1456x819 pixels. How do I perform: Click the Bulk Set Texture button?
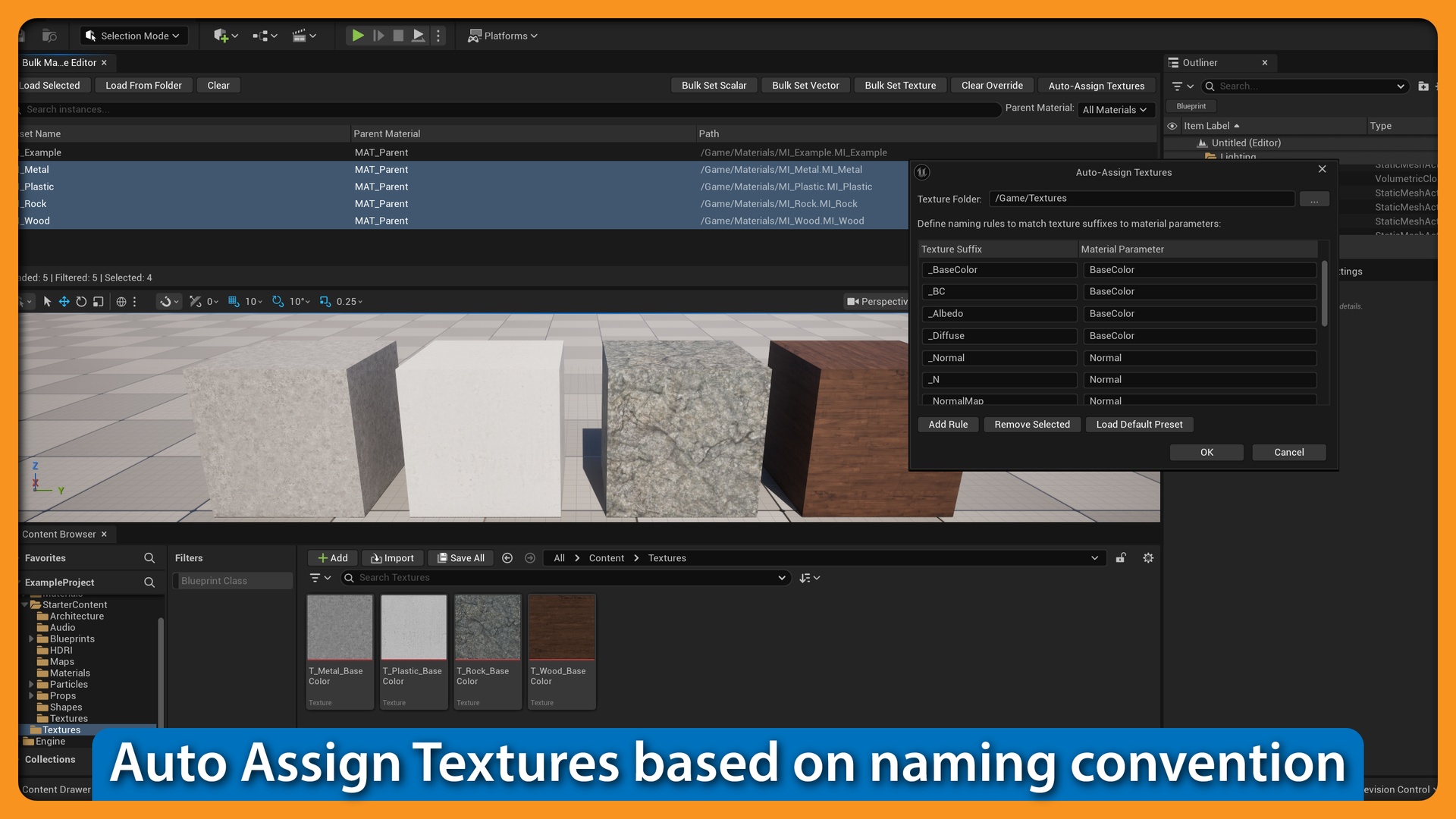coord(900,86)
